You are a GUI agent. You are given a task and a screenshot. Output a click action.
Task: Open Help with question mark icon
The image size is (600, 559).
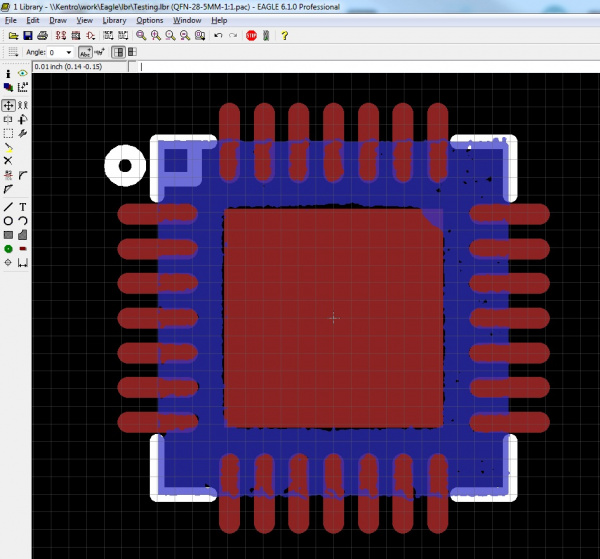(x=284, y=36)
